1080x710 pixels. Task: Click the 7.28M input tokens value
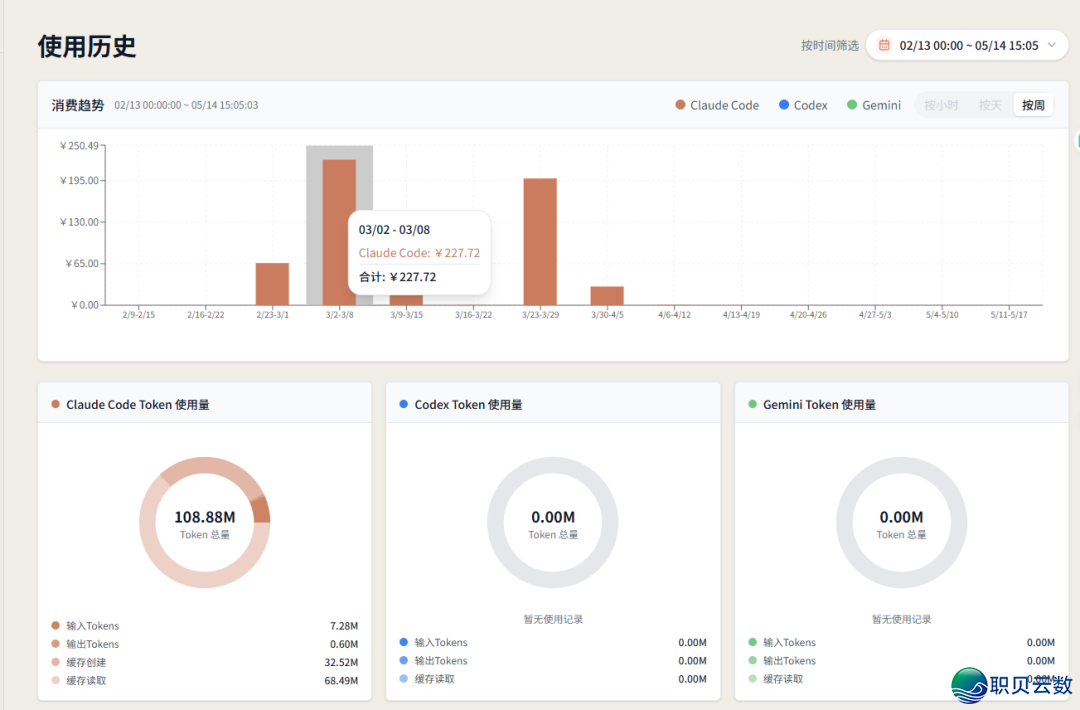(x=344, y=626)
